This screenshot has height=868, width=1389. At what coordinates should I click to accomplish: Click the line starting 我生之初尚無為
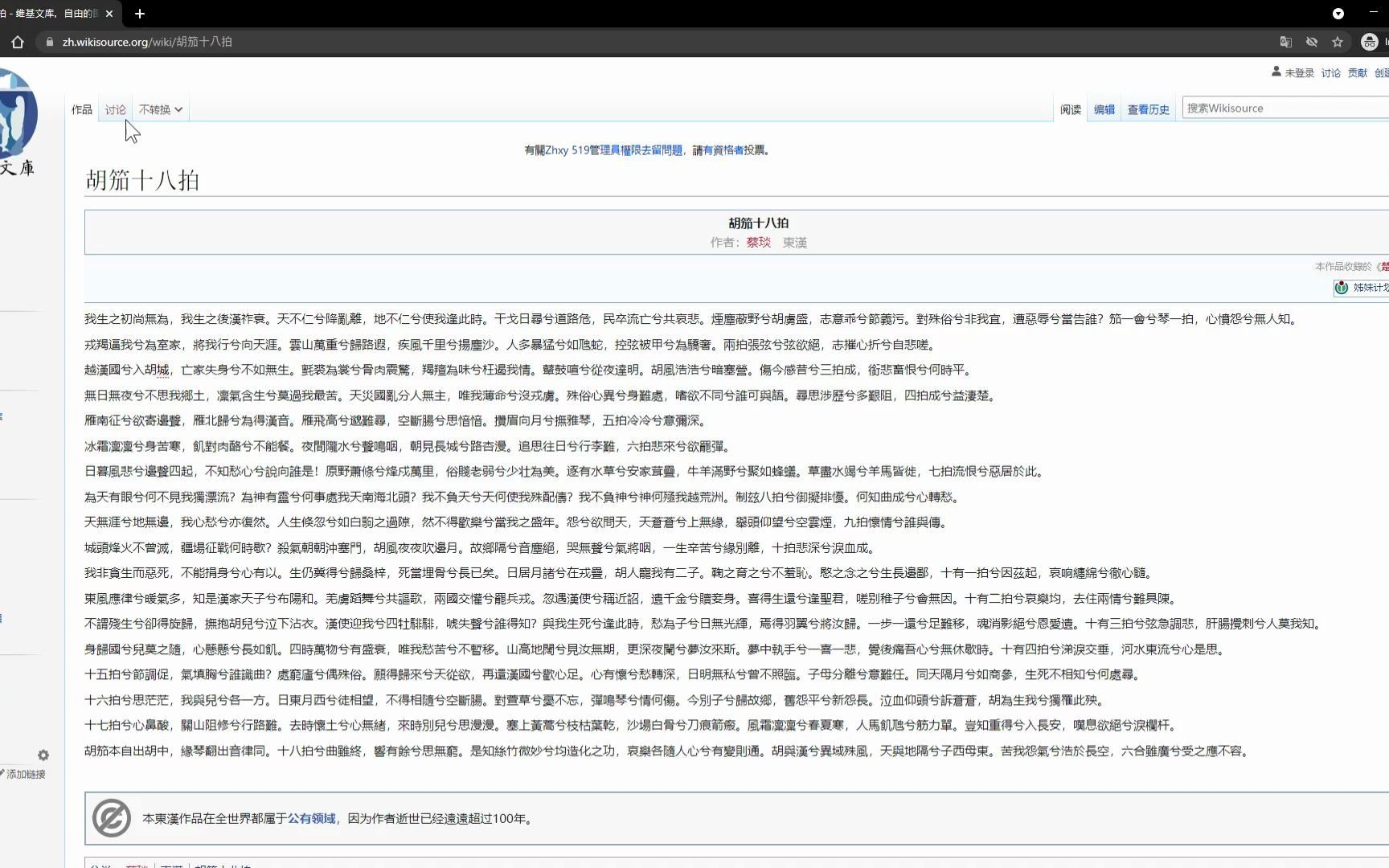[x=691, y=319]
